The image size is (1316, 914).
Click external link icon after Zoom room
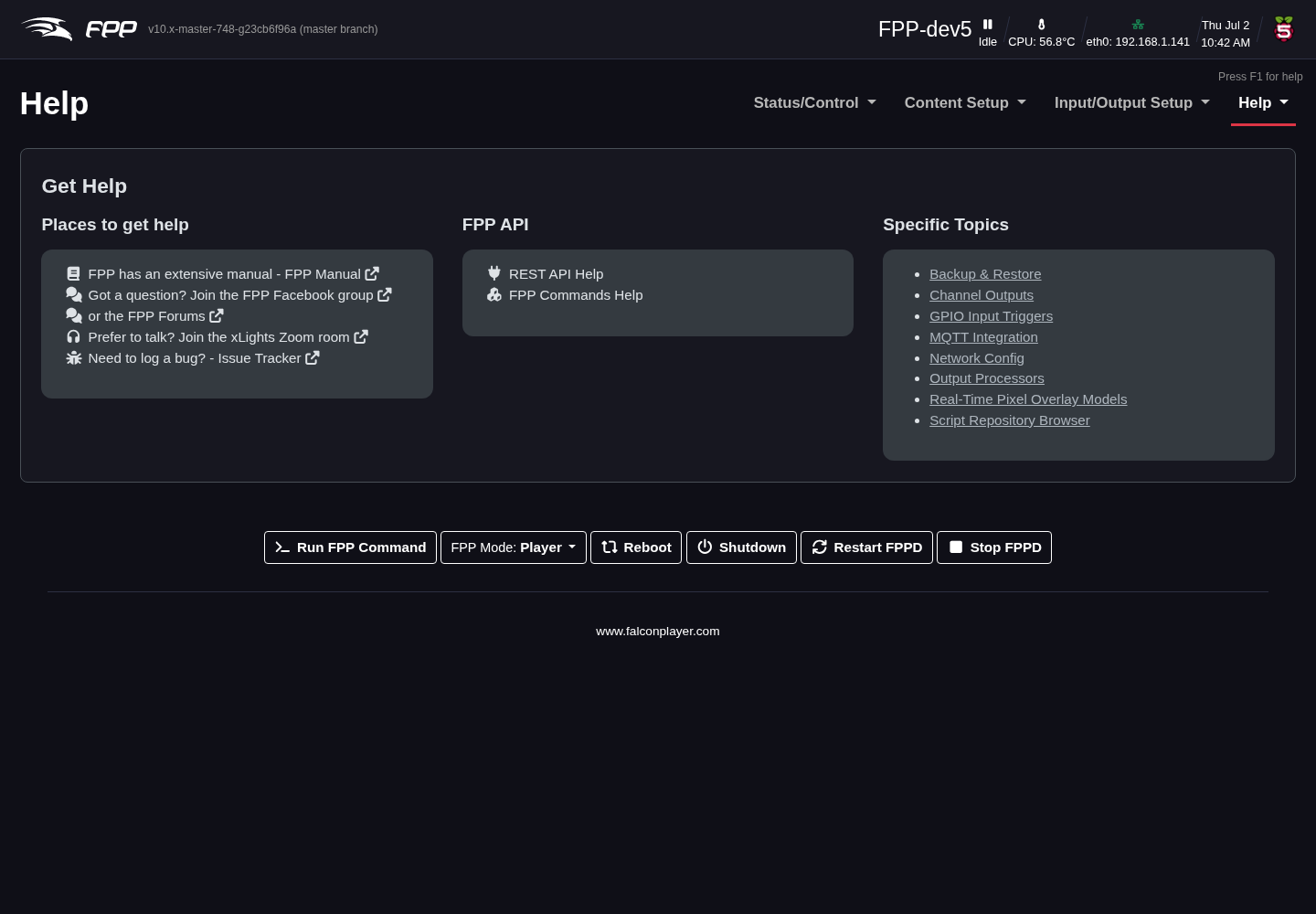(x=361, y=337)
